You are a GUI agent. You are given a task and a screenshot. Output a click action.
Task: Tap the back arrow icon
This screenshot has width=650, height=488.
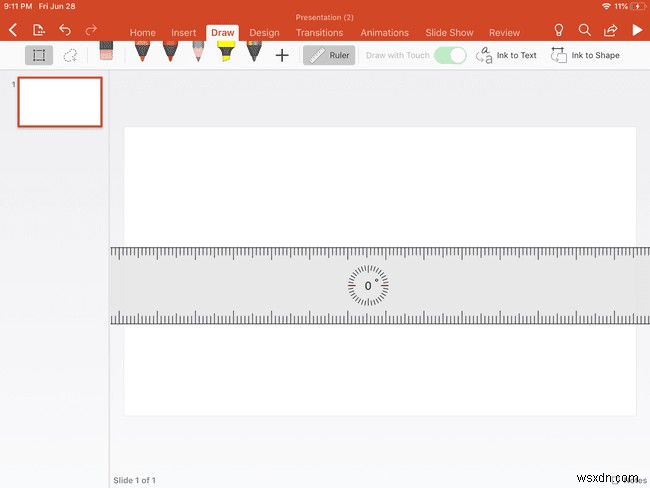(13, 30)
